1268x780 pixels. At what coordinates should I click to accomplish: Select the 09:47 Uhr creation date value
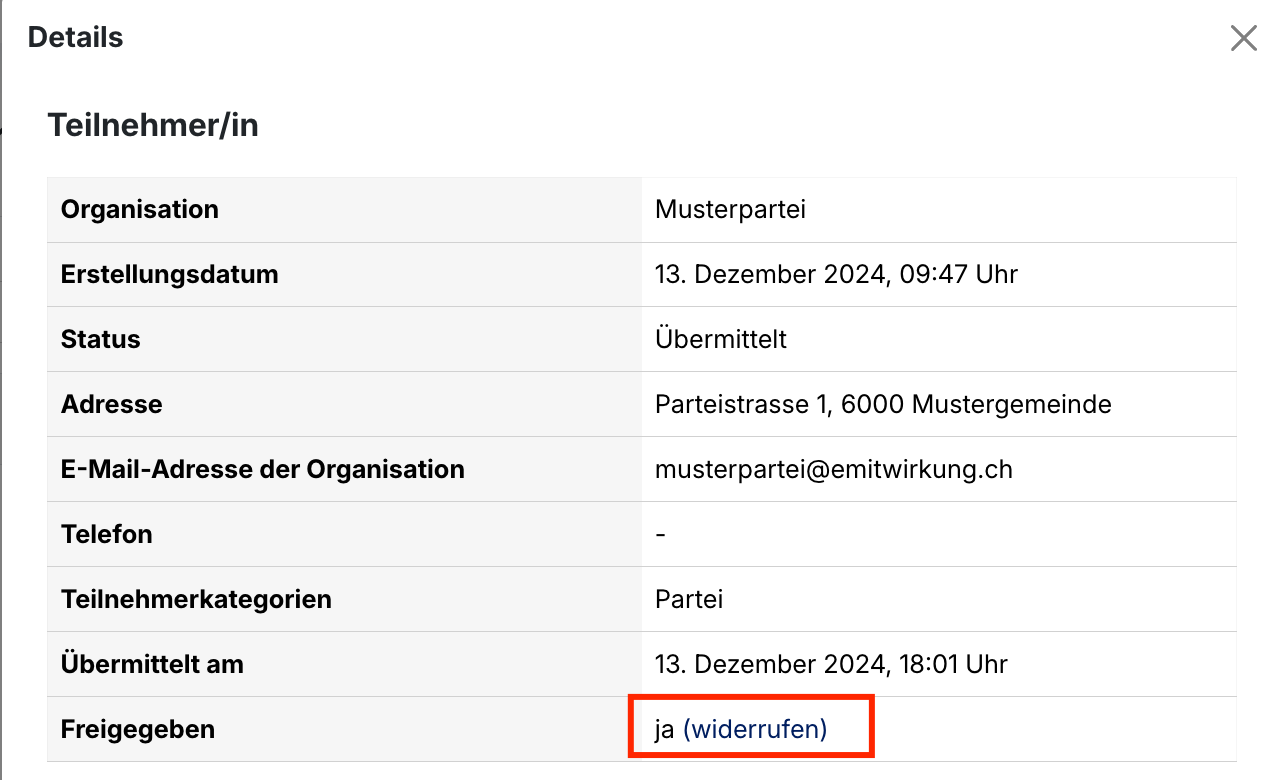836,274
